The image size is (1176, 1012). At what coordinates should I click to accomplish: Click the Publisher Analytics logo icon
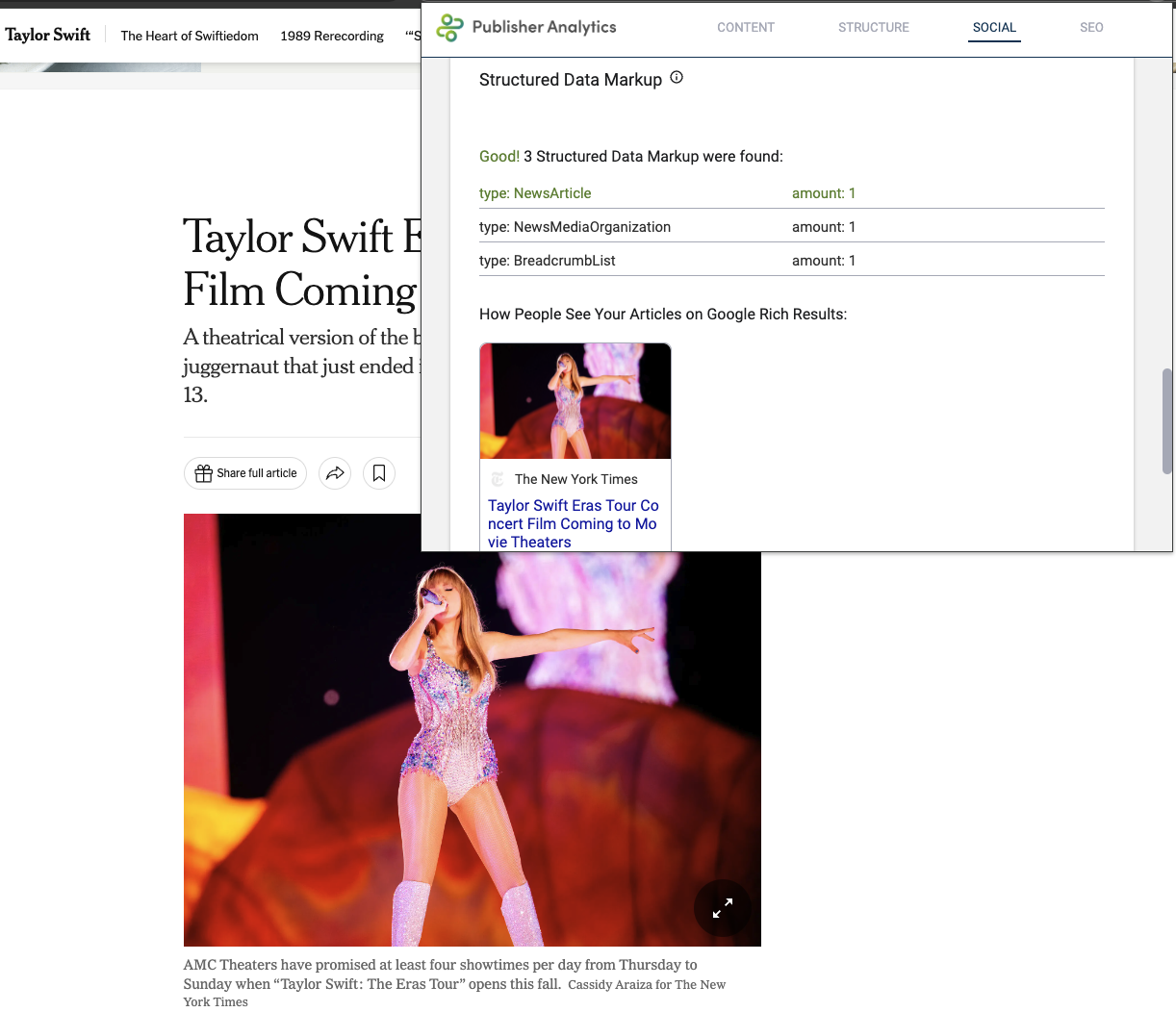(x=449, y=28)
